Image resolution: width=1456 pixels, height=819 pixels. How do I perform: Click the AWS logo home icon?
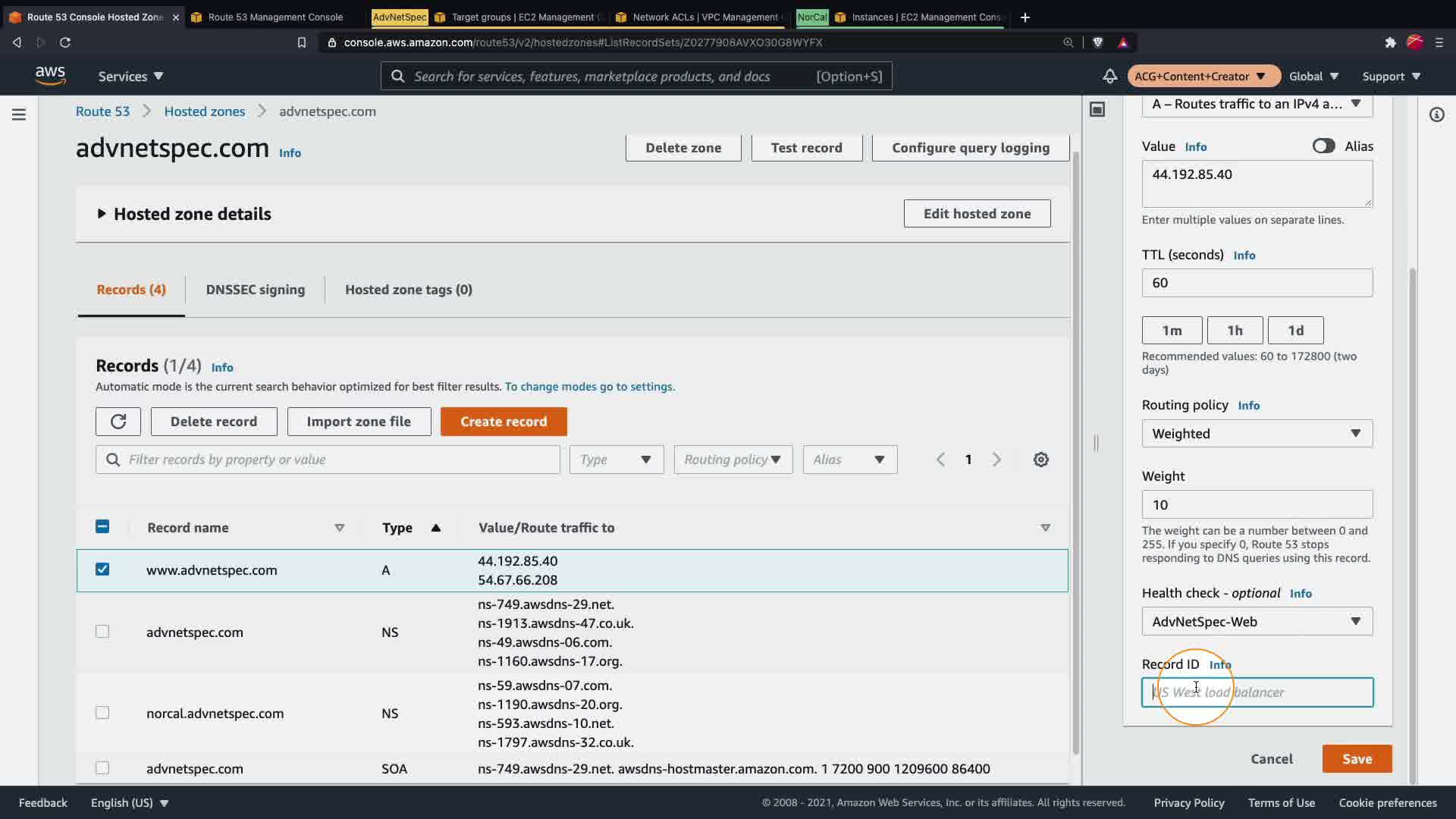pyautogui.click(x=50, y=76)
